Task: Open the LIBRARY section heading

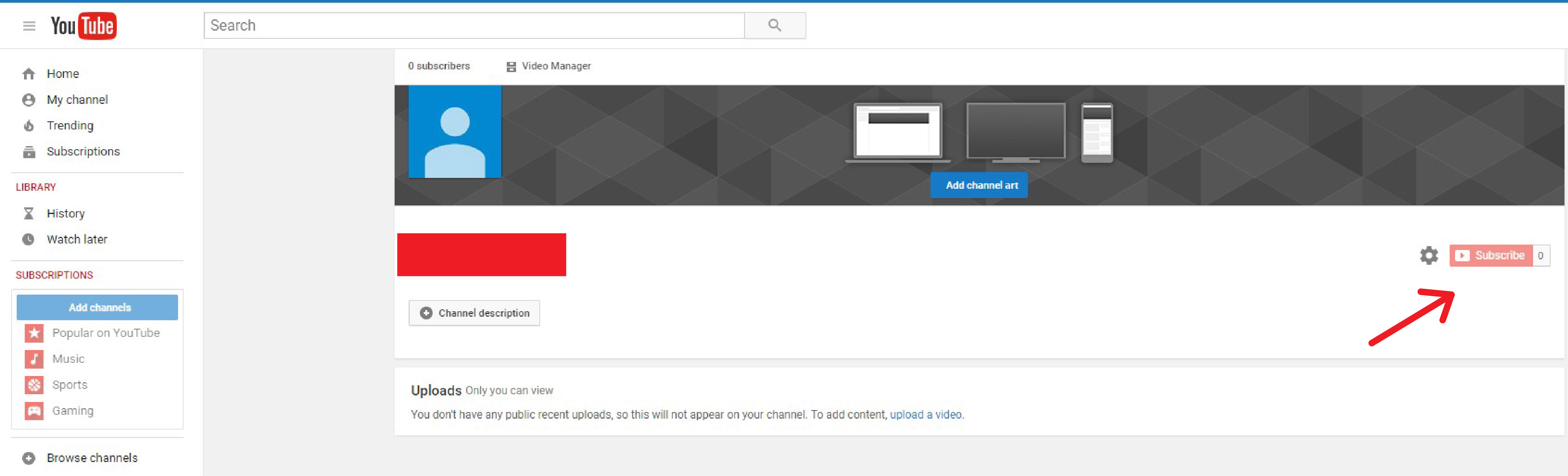Action: coord(36,187)
